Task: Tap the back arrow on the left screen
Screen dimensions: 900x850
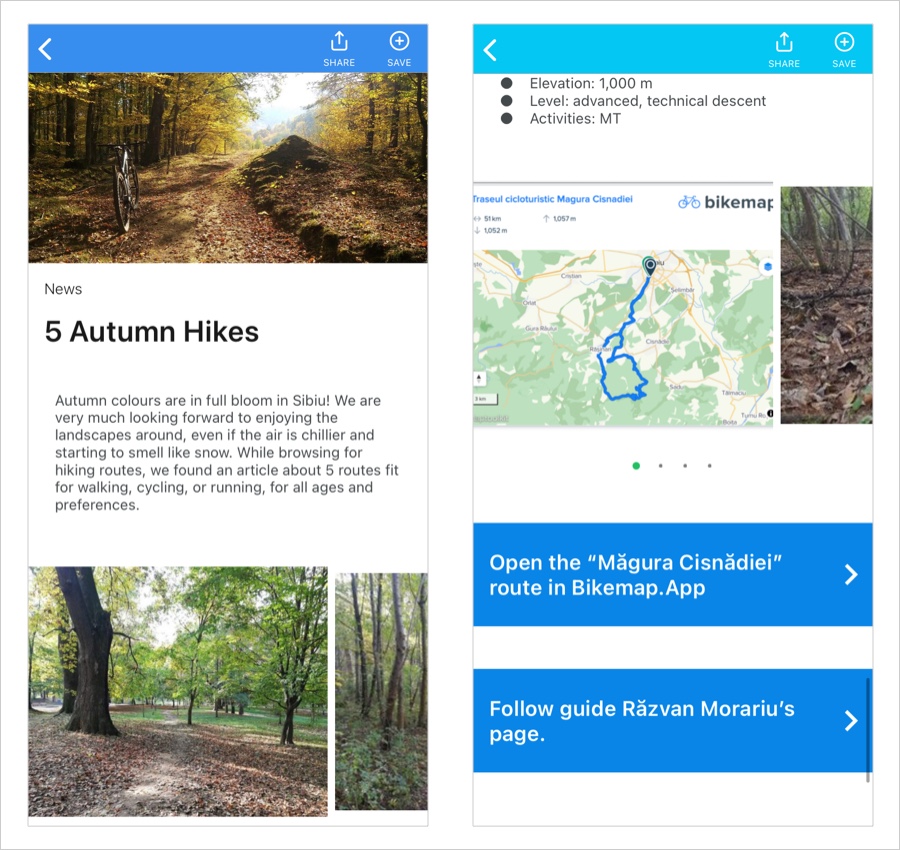Action: pos(45,49)
